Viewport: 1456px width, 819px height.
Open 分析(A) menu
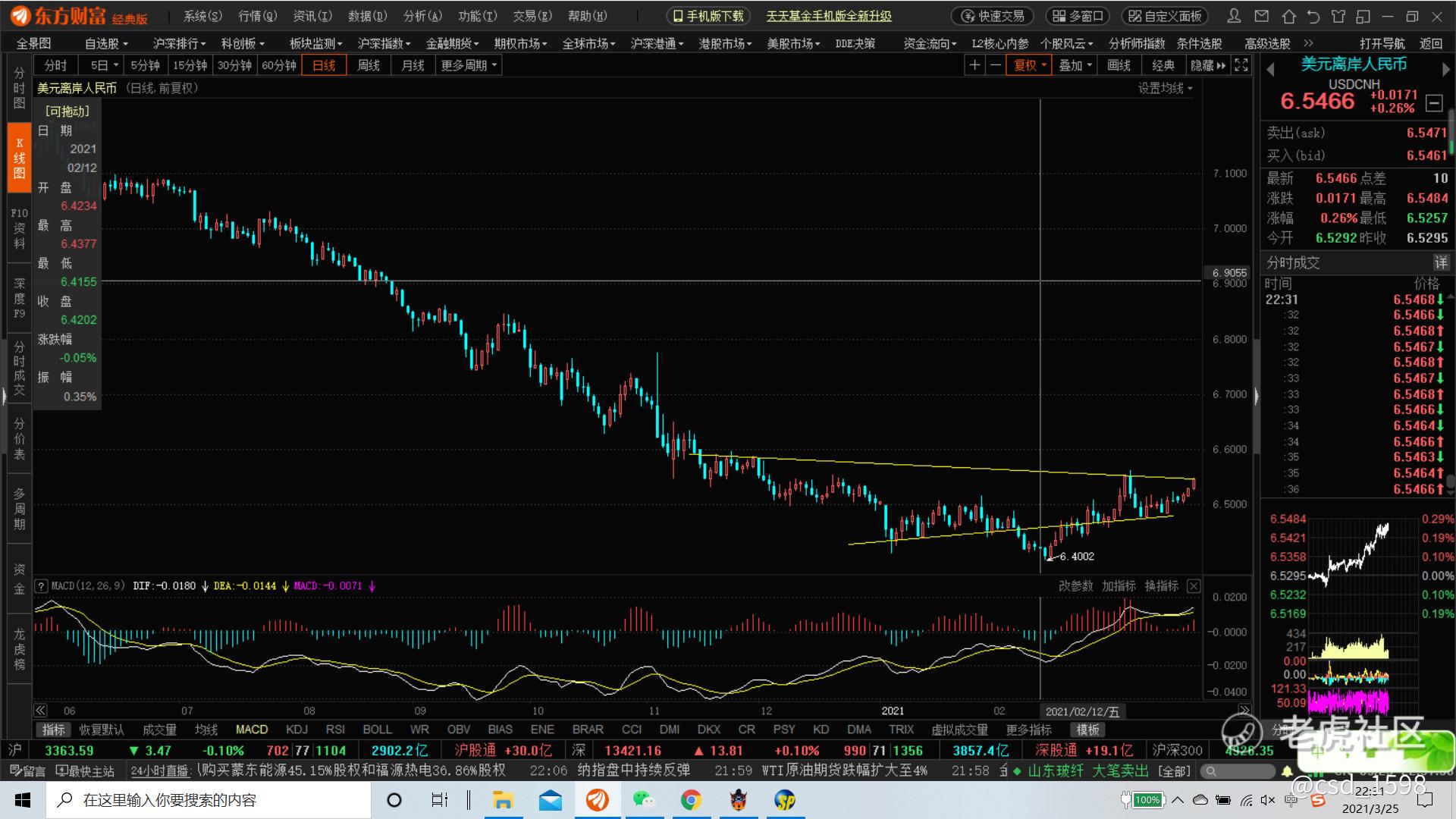point(423,16)
